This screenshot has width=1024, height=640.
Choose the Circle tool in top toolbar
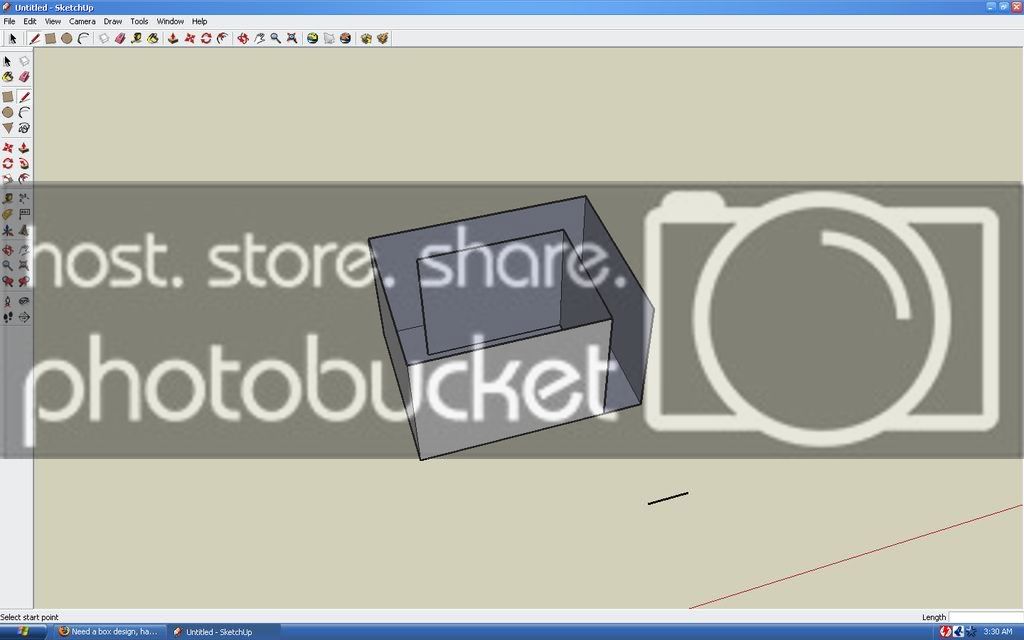[67, 39]
